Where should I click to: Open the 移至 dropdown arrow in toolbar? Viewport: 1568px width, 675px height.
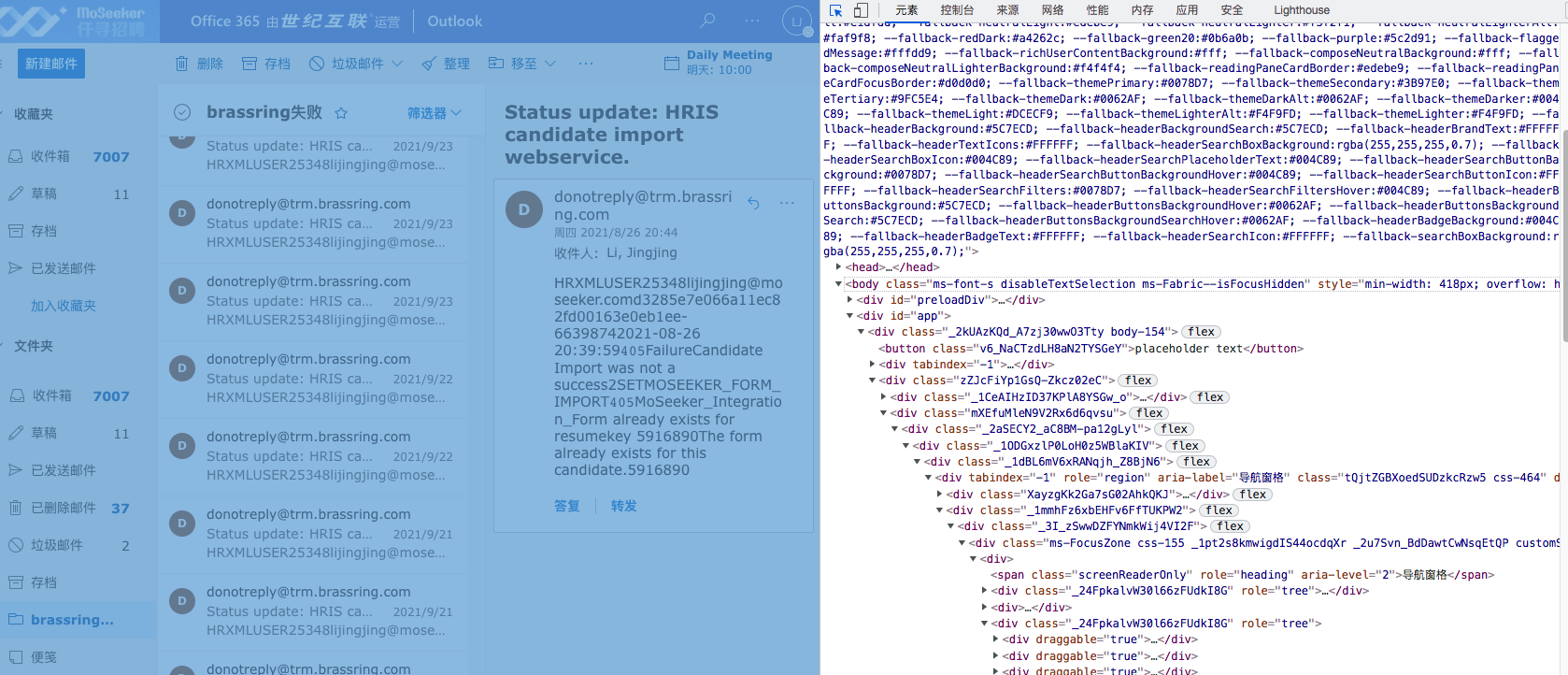(550, 64)
